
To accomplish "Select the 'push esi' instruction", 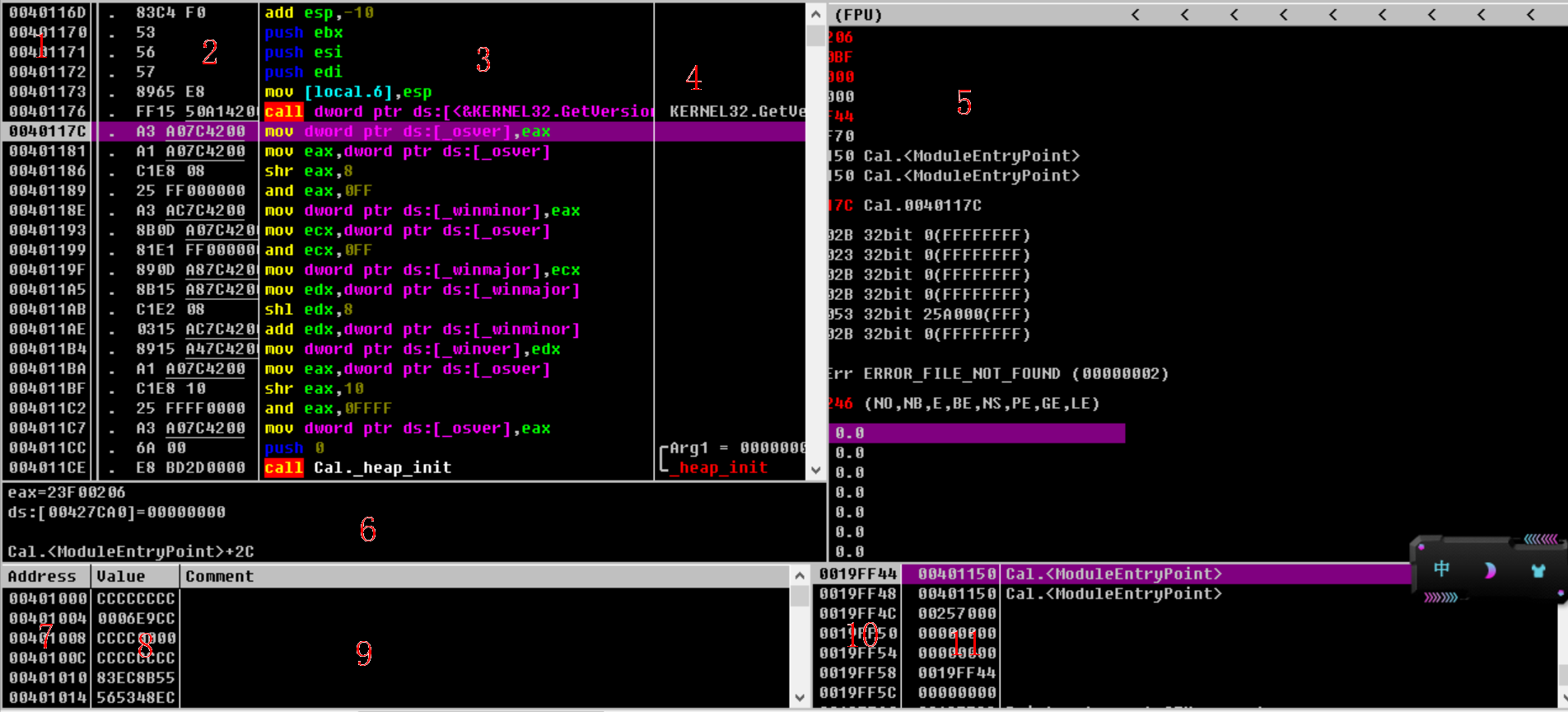I will tap(304, 53).
